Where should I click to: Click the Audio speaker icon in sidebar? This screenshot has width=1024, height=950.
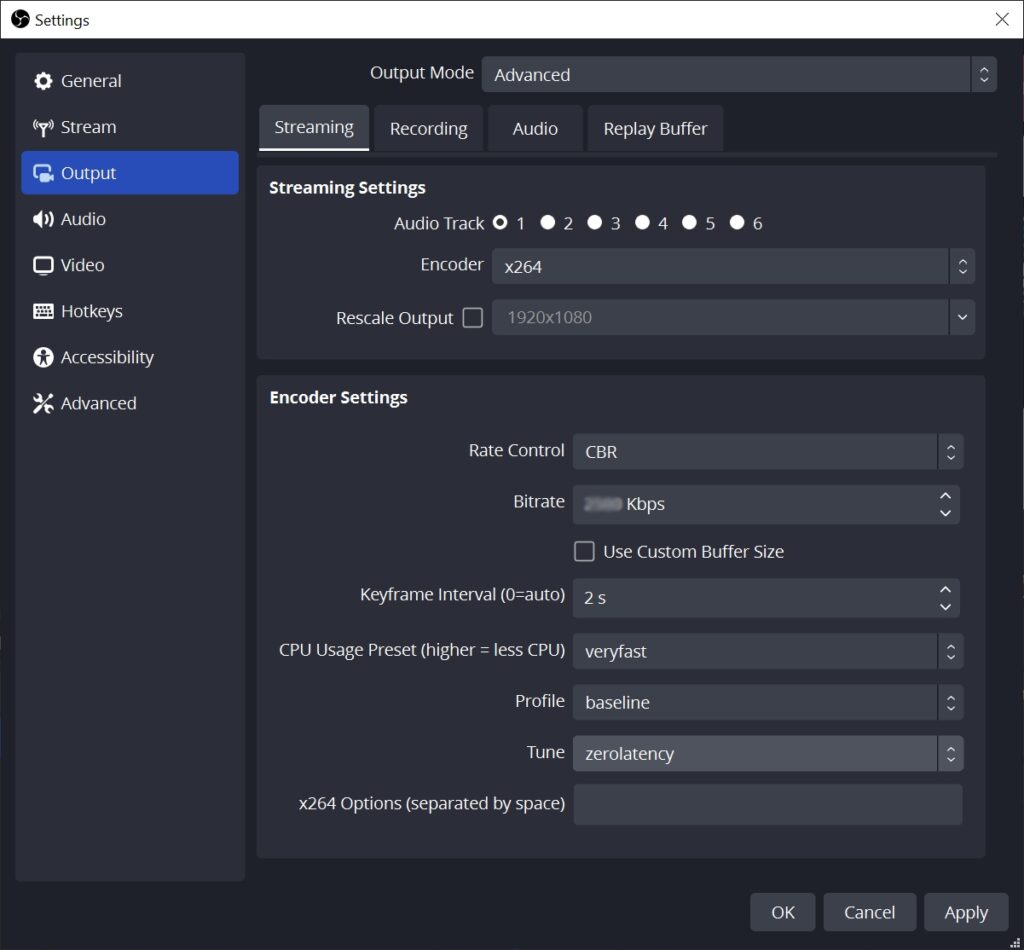(x=43, y=219)
